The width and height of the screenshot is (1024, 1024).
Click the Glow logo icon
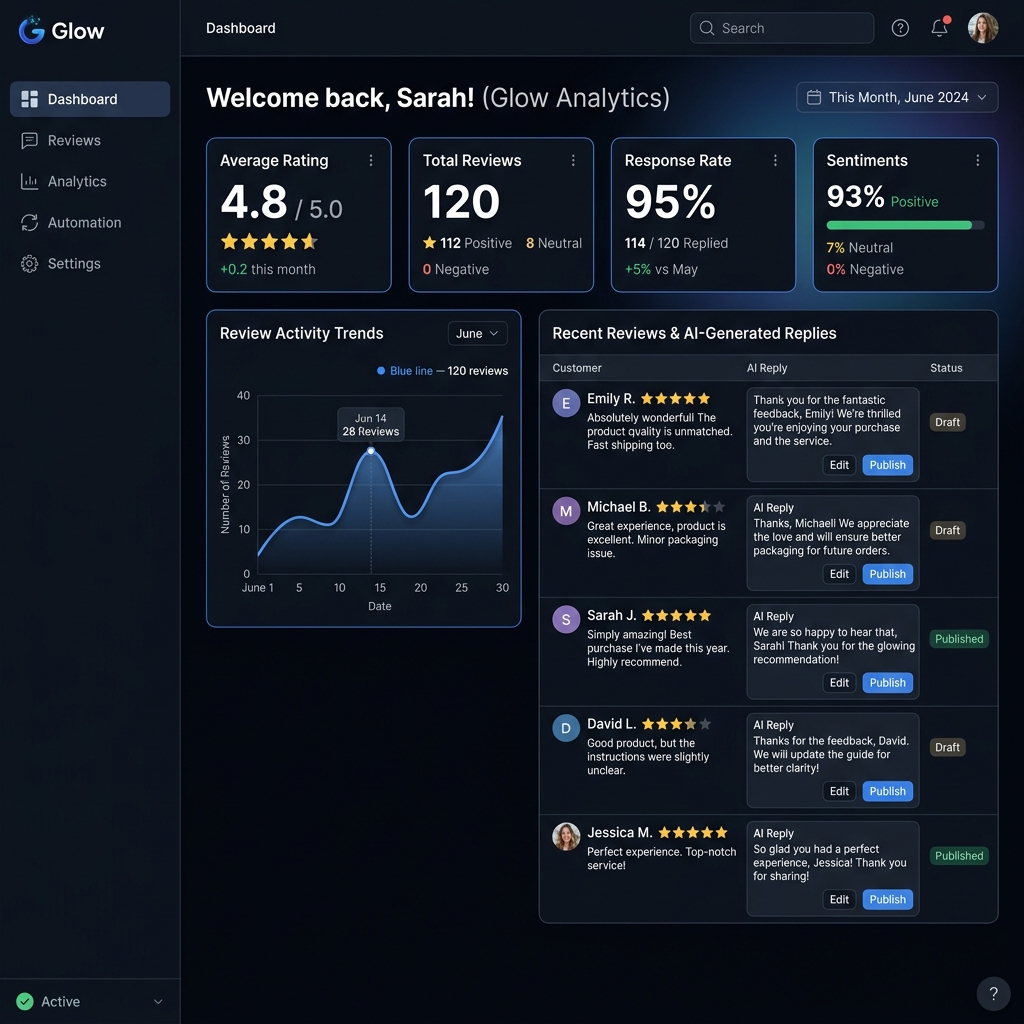pyautogui.click(x=31, y=30)
